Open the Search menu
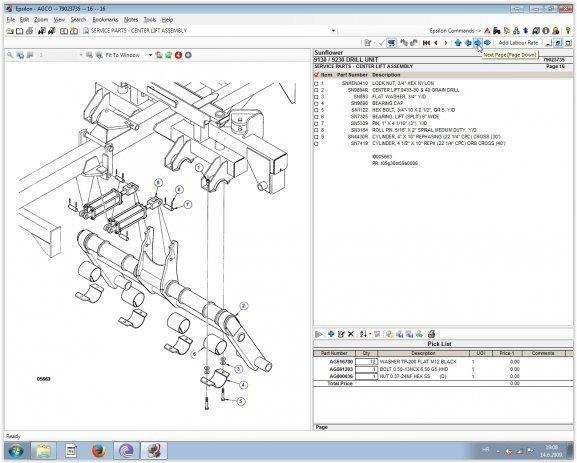 tap(78, 20)
